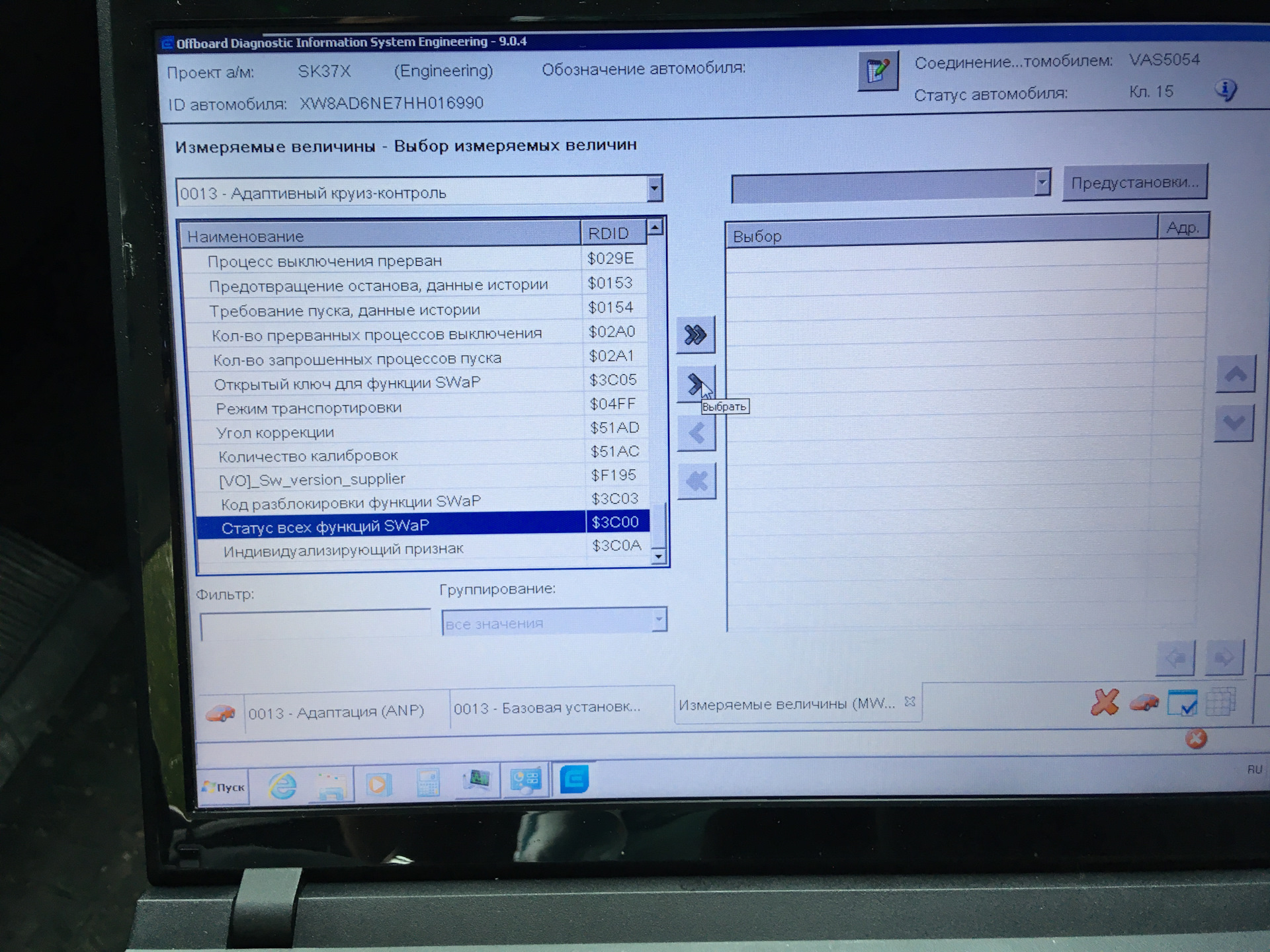Open the control unit dropdown 0013
Screen dimensions: 1270x952
coord(654,189)
